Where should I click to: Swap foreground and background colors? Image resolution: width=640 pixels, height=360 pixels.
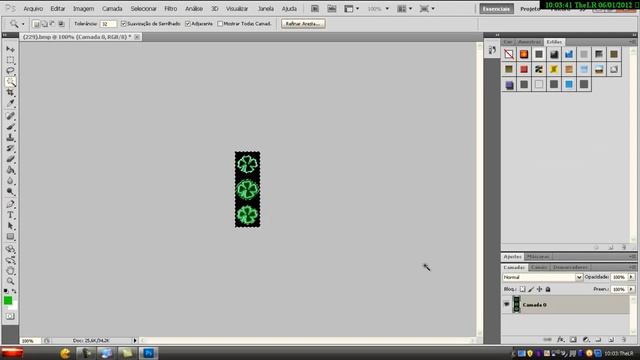coord(14,291)
